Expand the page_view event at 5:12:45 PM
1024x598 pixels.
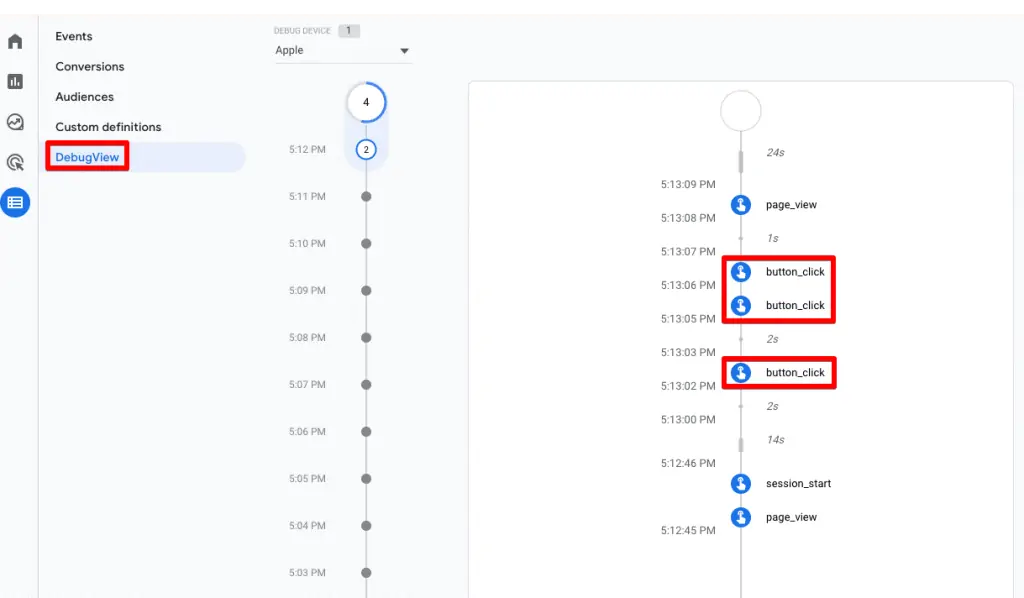tap(740, 517)
